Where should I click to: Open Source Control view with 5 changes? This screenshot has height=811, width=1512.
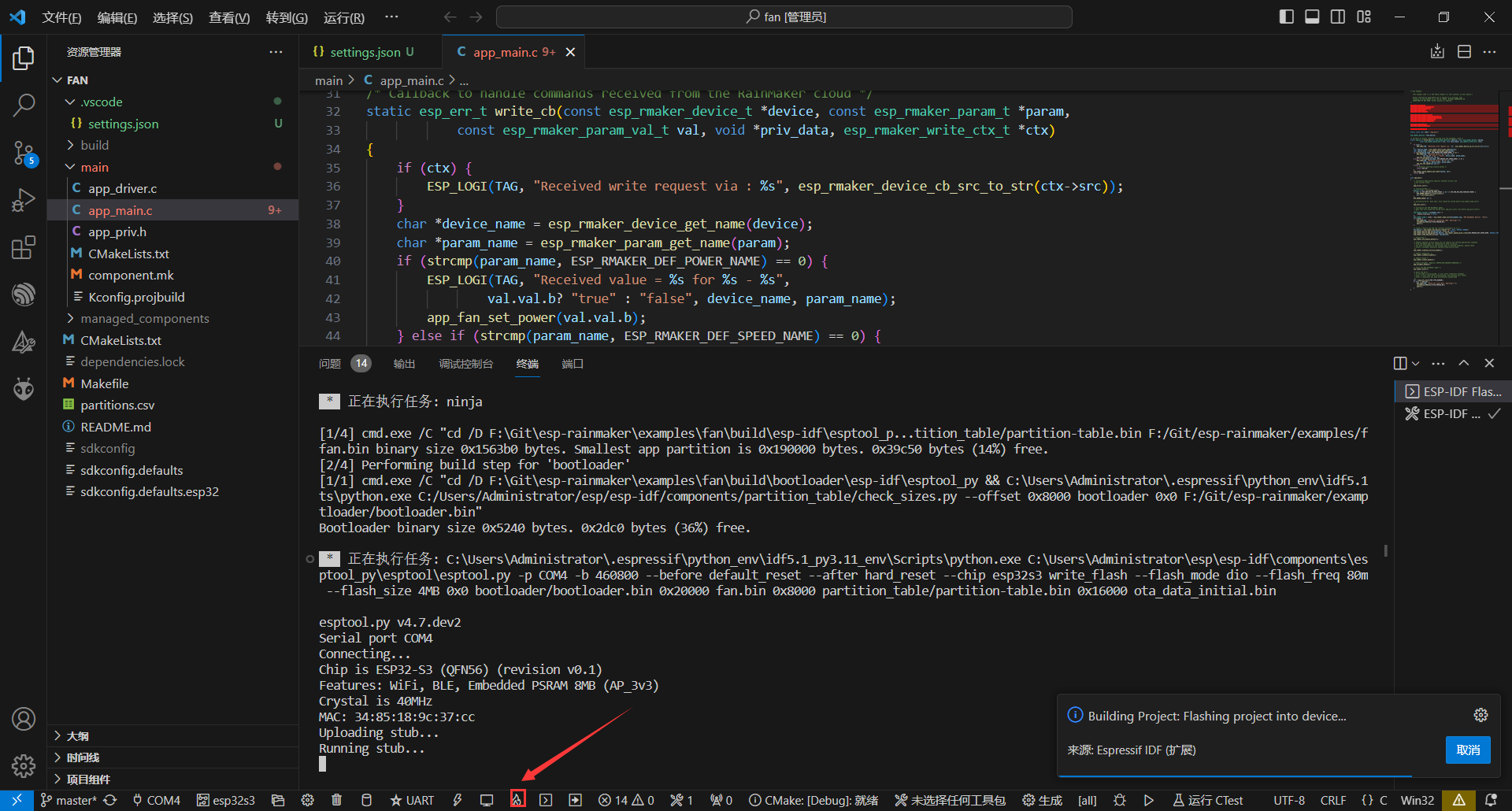pos(24,154)
